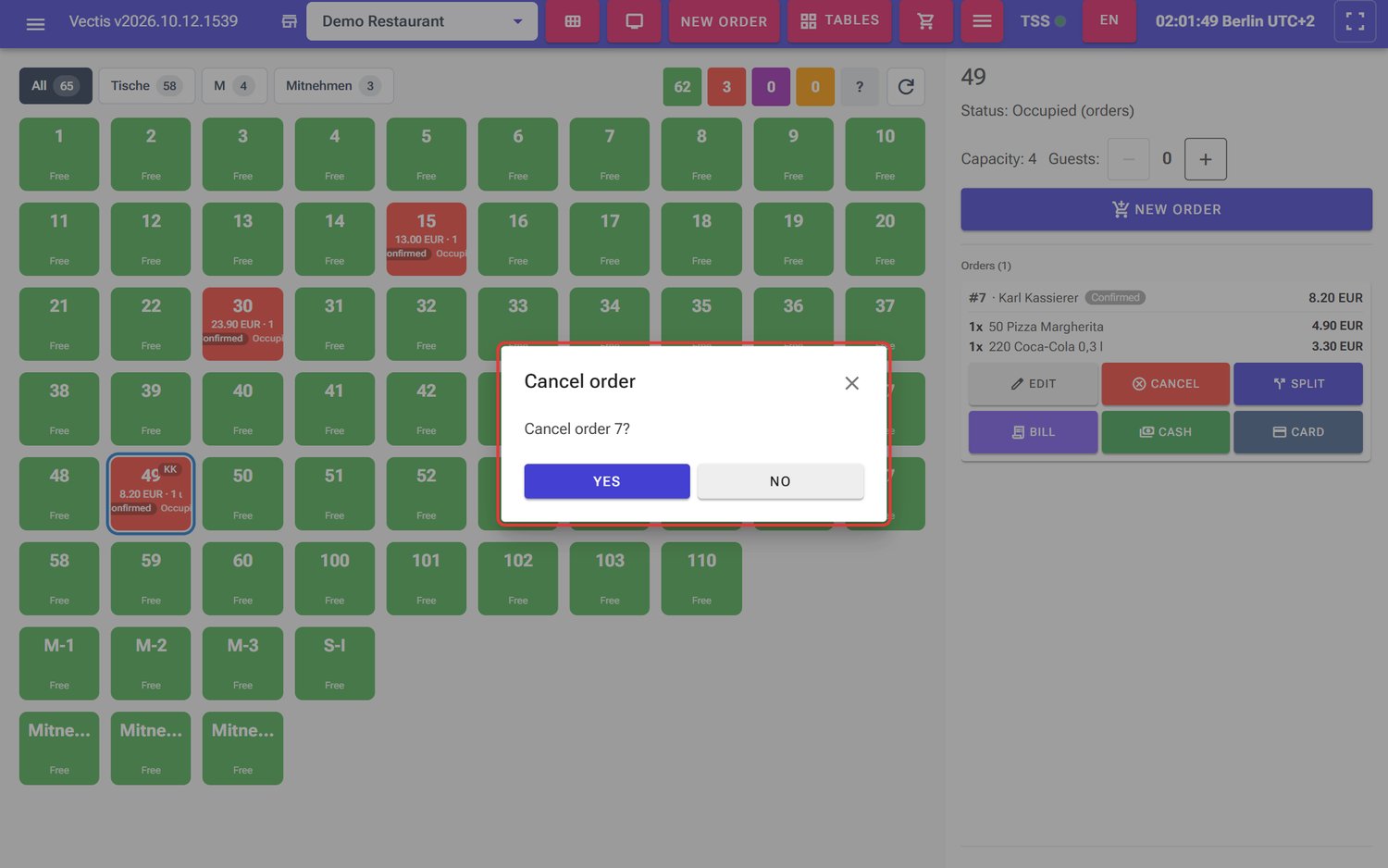This screenshot has height=868, width=1388.
Task: Toggle fullscreen mode icon
Action: pos(1355,21)
